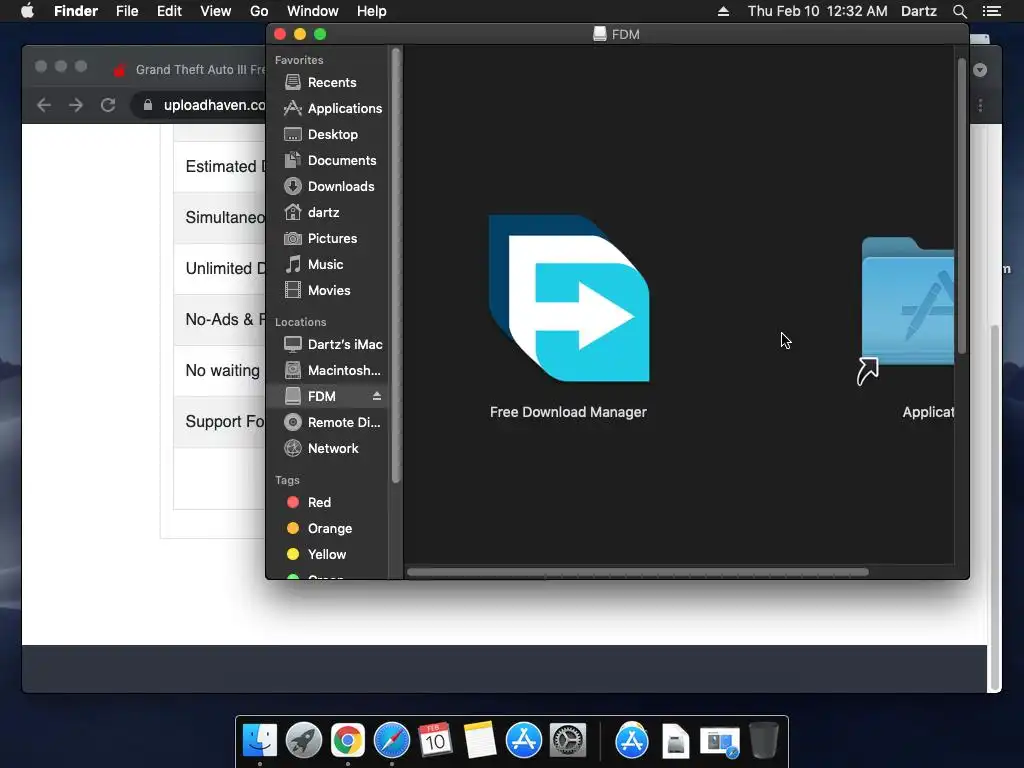The height and width of the screenshot is (768, 1024).
Task: Filter by Orange tag
Action: click(319, 528)
